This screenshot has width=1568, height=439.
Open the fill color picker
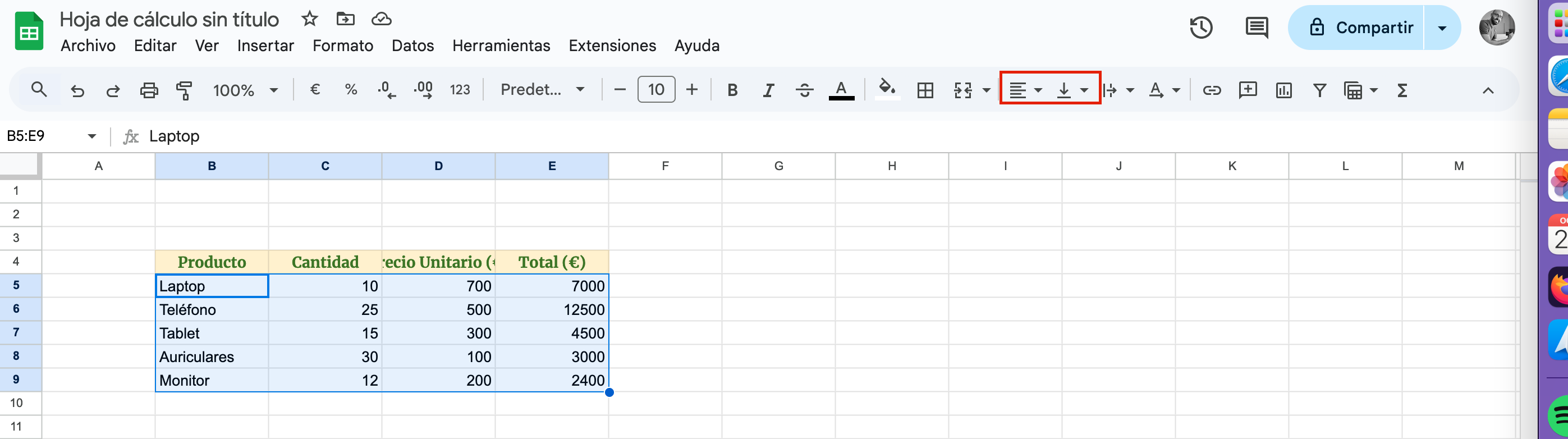pyautogui.click(x=887, y=90)
